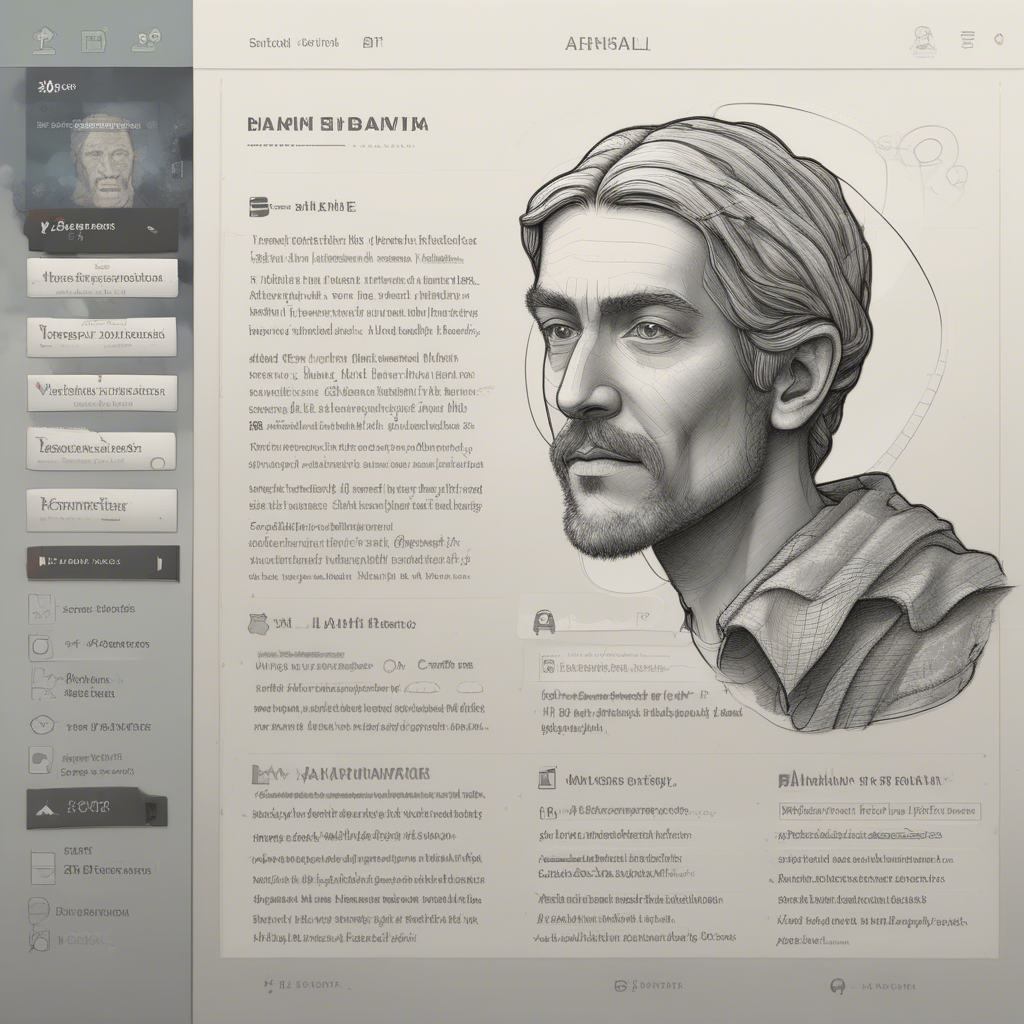Focus the lock-icon input field below the portrait
Screen dimensions: 1024x1024
[613, 668]
